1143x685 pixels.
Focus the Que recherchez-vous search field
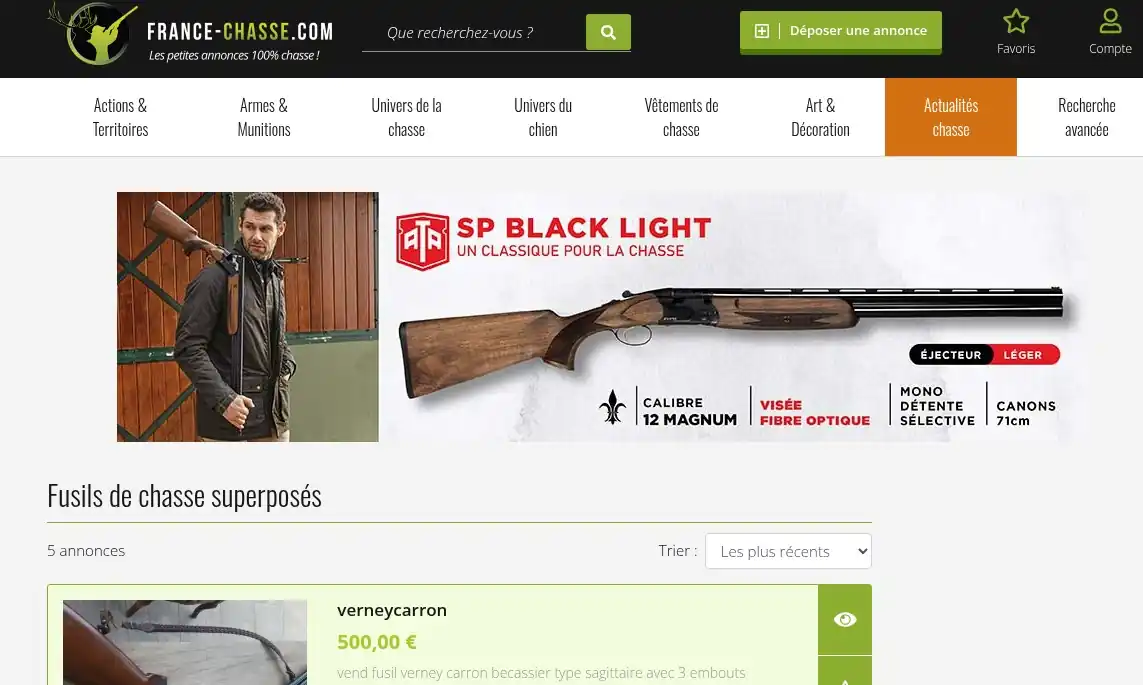[x=474, y=33]
